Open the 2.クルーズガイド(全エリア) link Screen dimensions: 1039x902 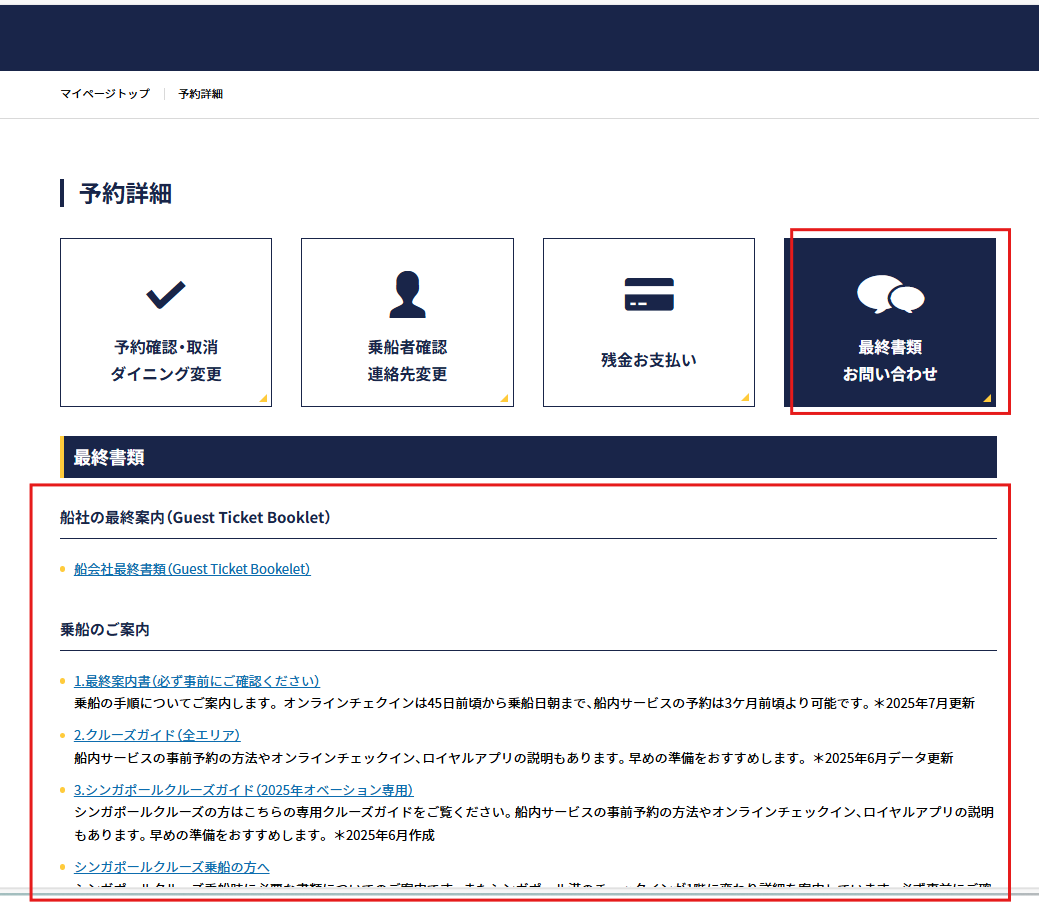[157, 735]
